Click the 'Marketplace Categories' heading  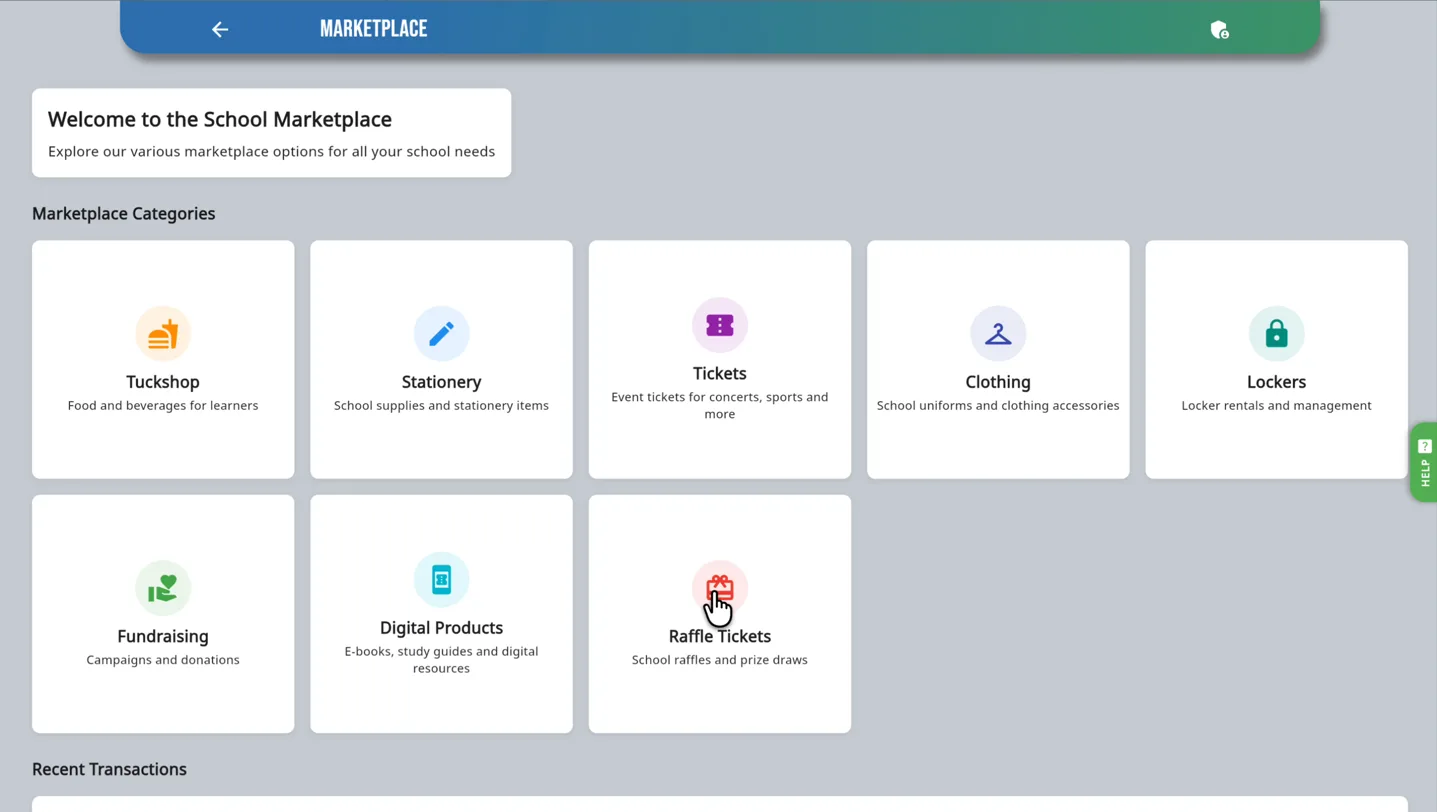(x=124, y=213)
